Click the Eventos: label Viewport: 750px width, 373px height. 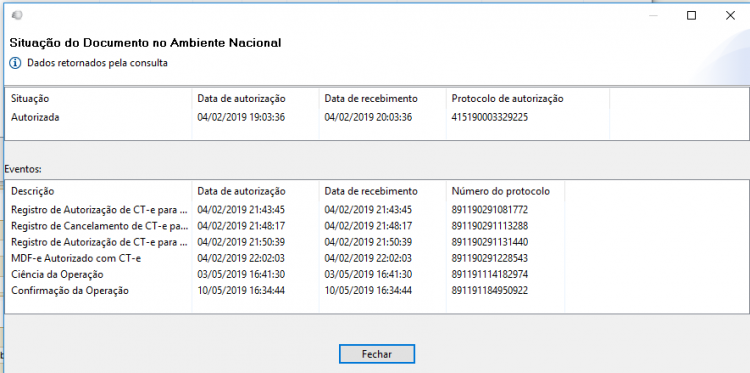23,169
